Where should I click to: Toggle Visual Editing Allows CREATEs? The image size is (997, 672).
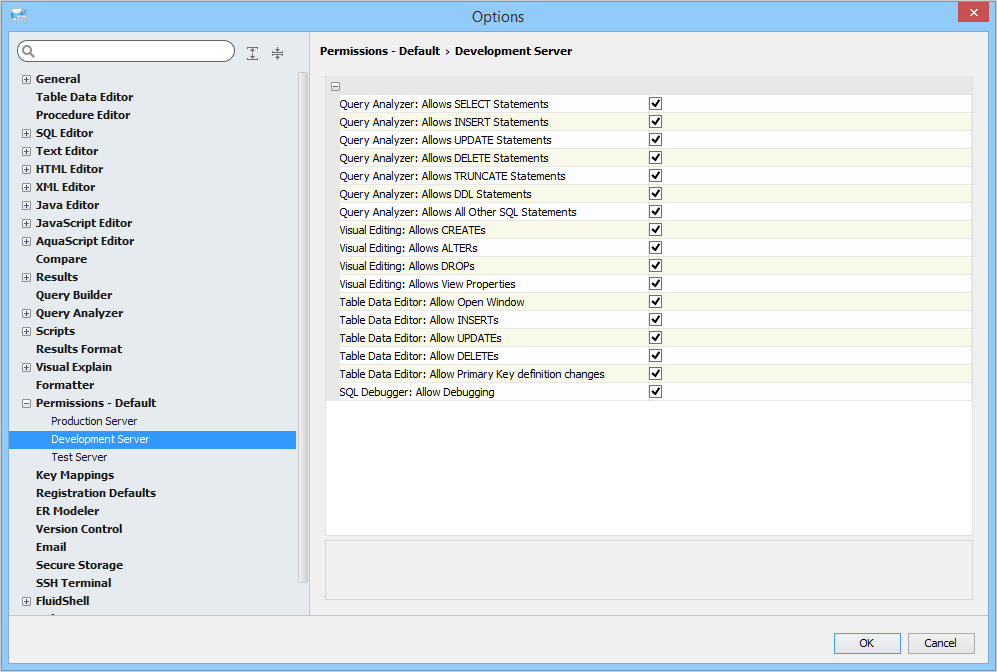[655, 230]
